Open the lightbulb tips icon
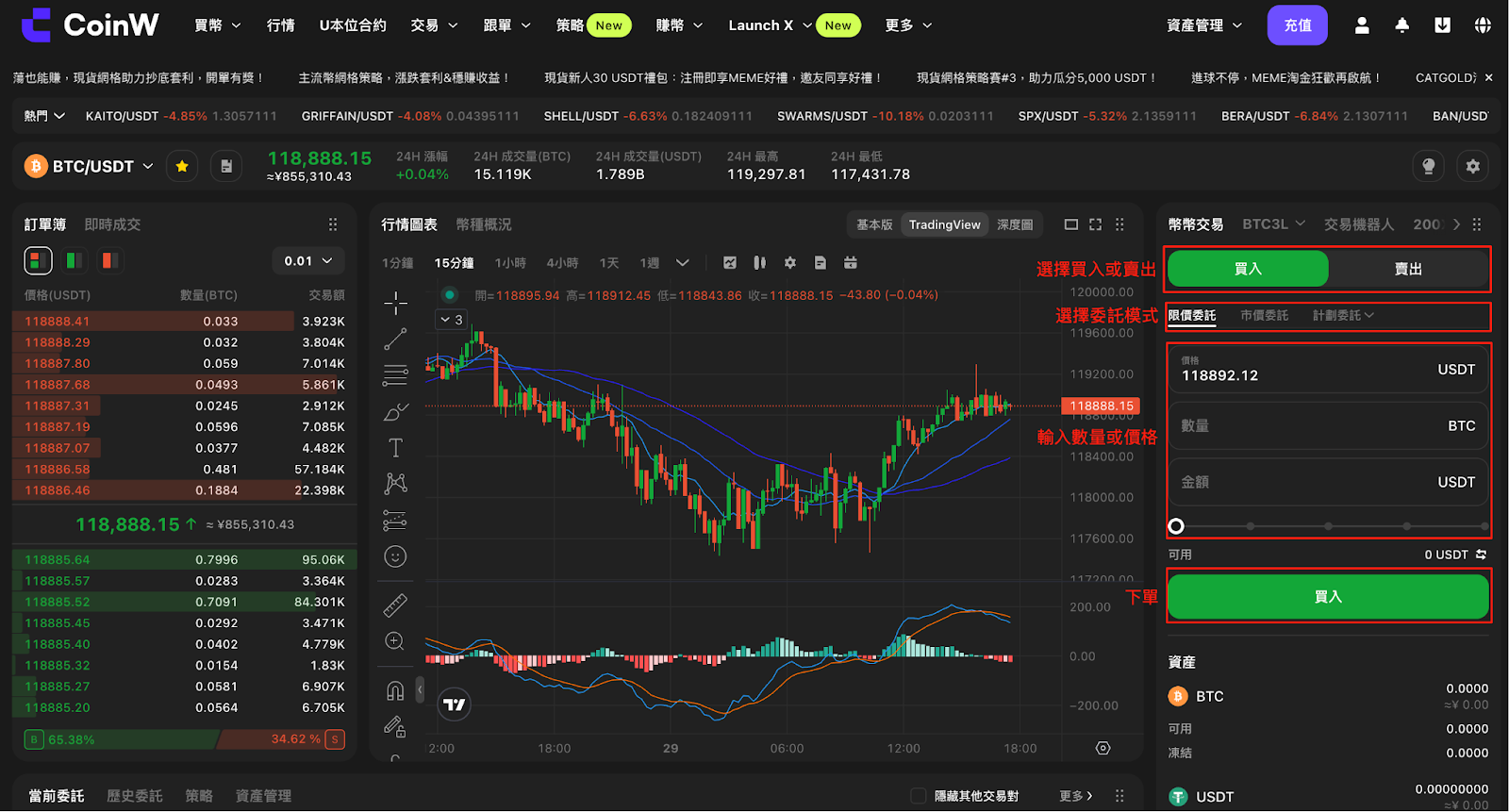This screenshot has height=812, width=1509. 1429,167
